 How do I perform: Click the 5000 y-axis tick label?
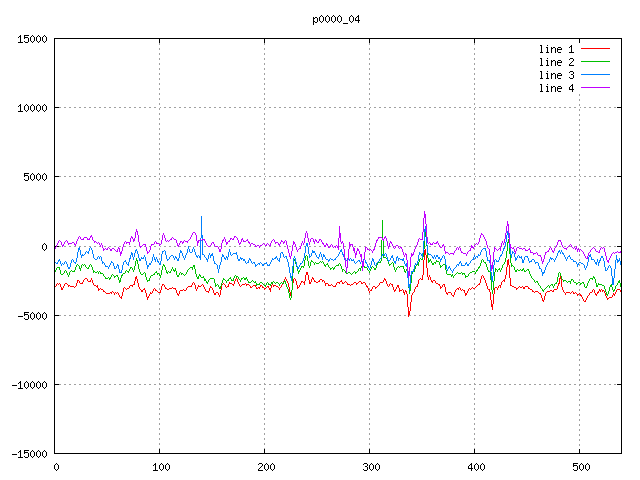pos(35,177)
